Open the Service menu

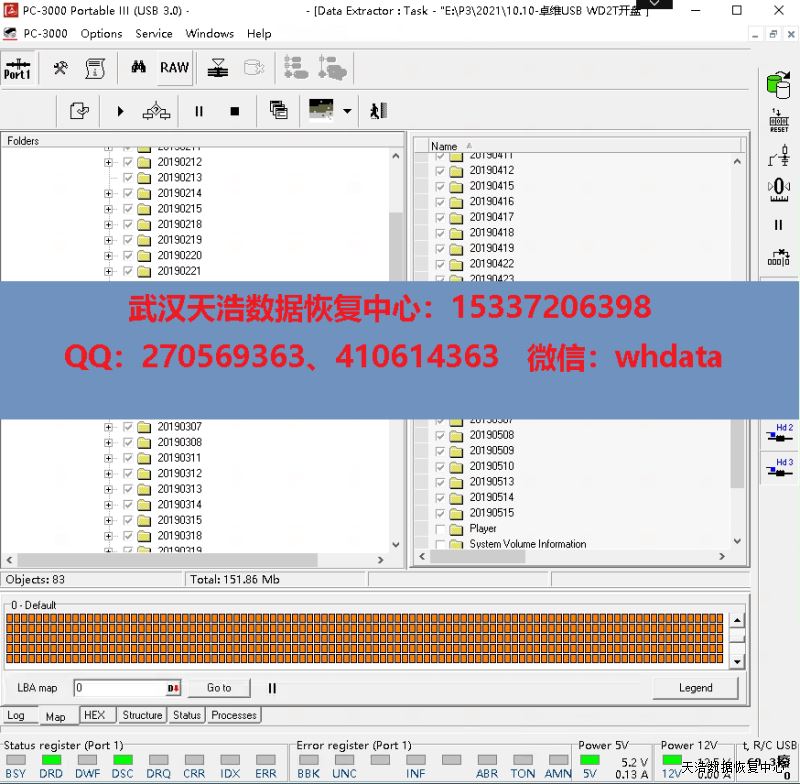[x=154, y=33]
